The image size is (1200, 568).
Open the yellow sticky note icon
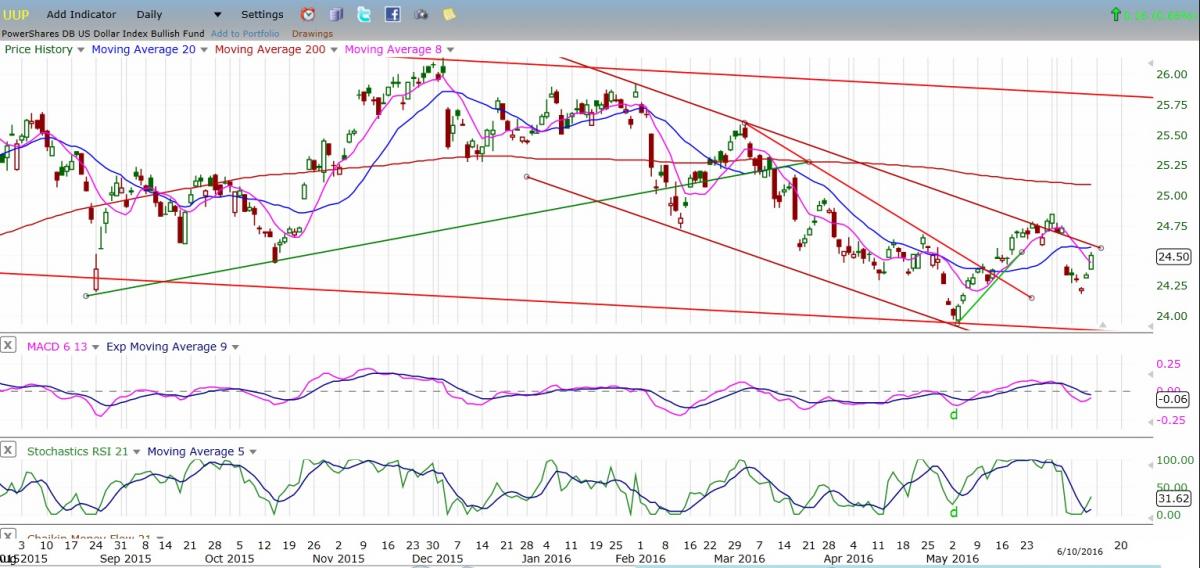(x=449, y=15)
